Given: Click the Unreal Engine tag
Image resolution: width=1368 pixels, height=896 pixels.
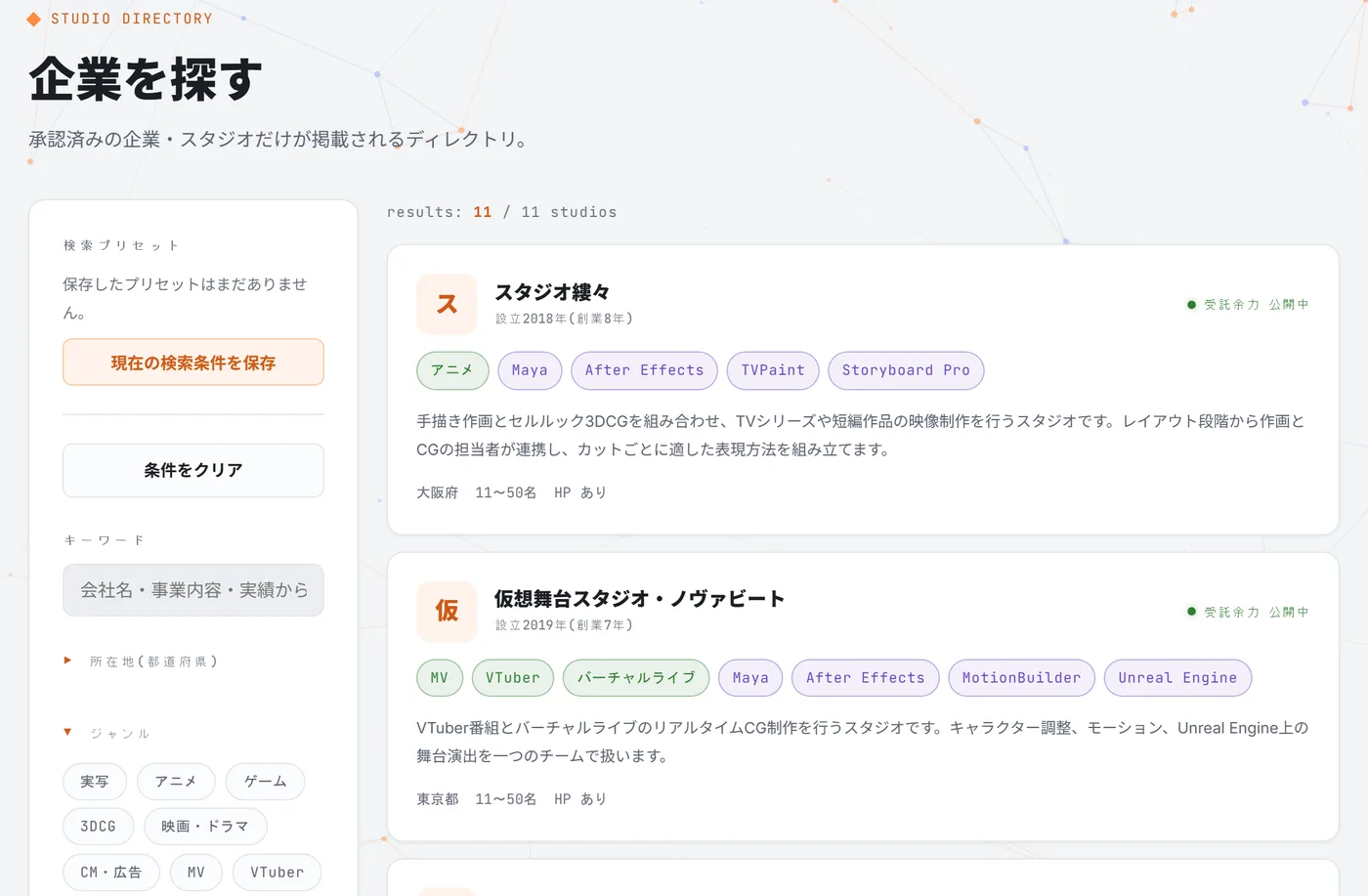Looking at the screenshot, I should tap(1177, 678).
